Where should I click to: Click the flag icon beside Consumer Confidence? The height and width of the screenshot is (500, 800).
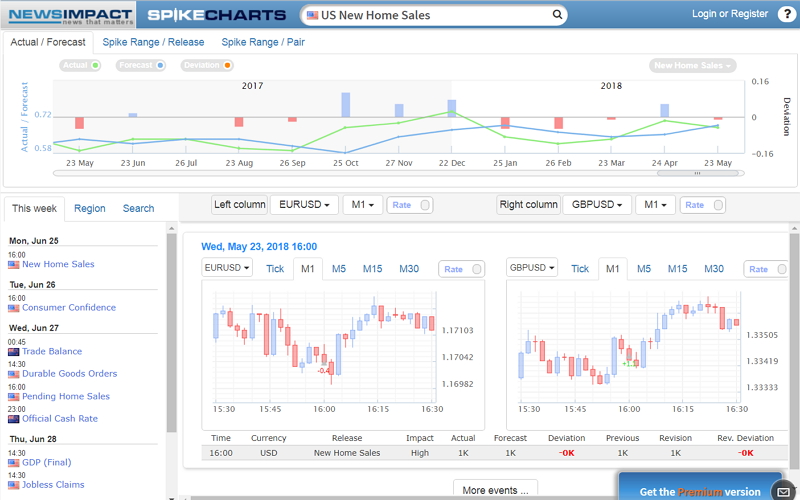pyautogui.click(x=14, y=308)
